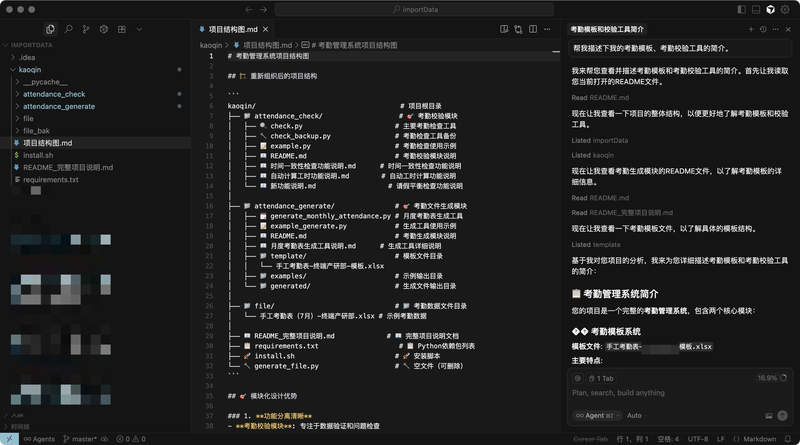Open the notifications bell icon
The width and height of the screenshot is (800, 445).
[x=788, y=439]
